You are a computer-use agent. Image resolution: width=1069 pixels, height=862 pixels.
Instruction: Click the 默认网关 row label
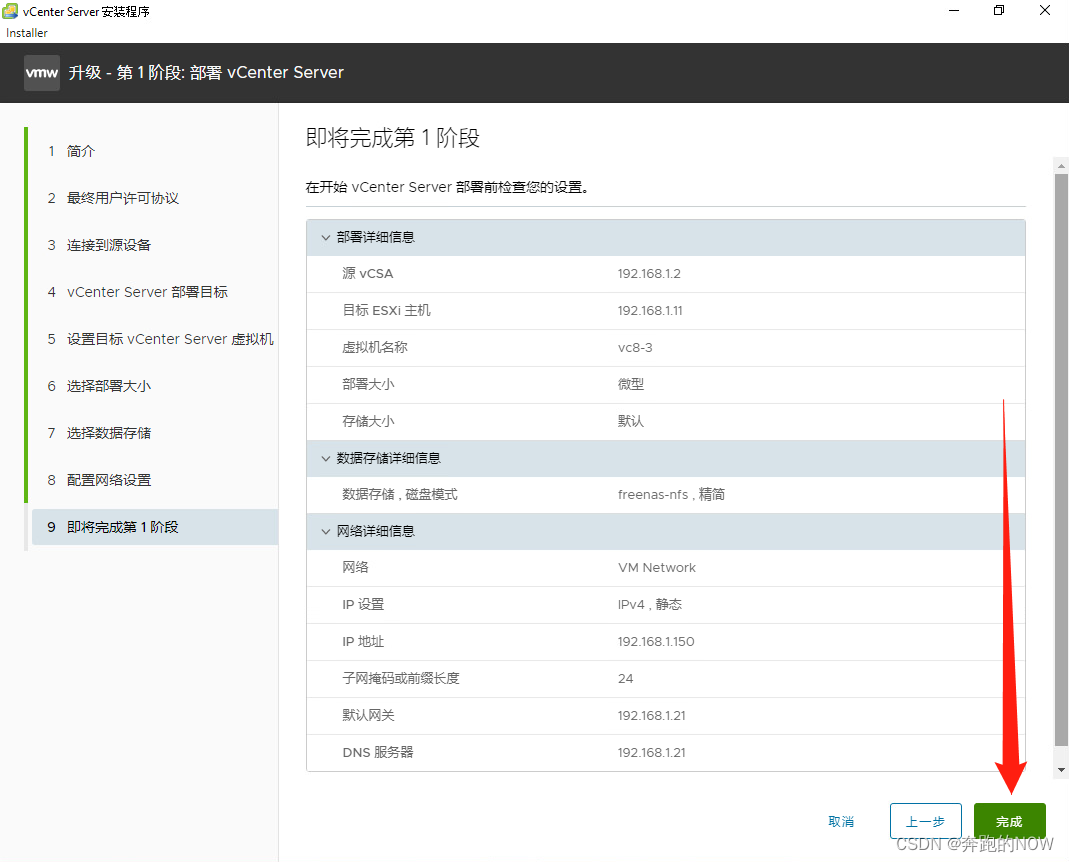pyautogui.click(x=368, y=715)
